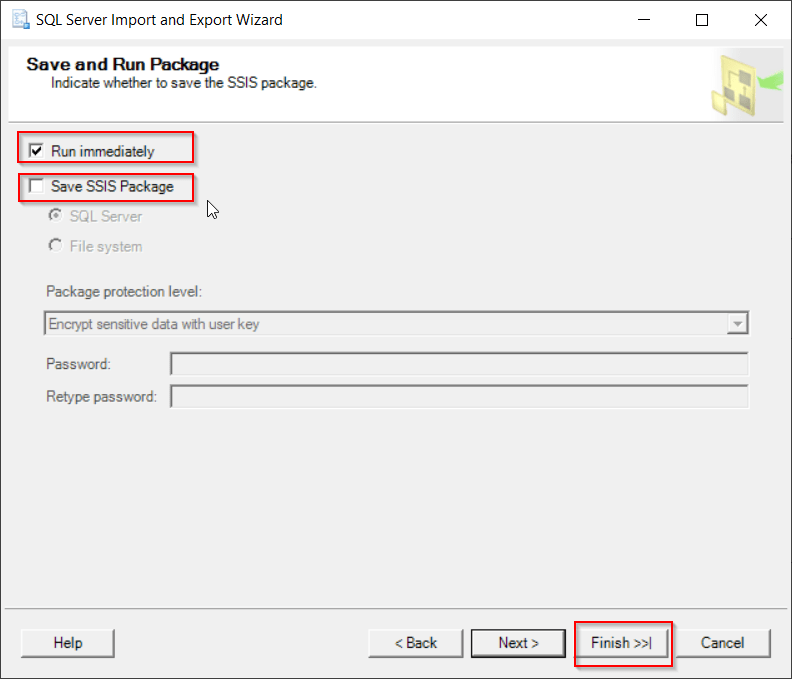This screenshot has height=679, width=792.
Task: Click the Password input field
Action: tap(459, 364)
